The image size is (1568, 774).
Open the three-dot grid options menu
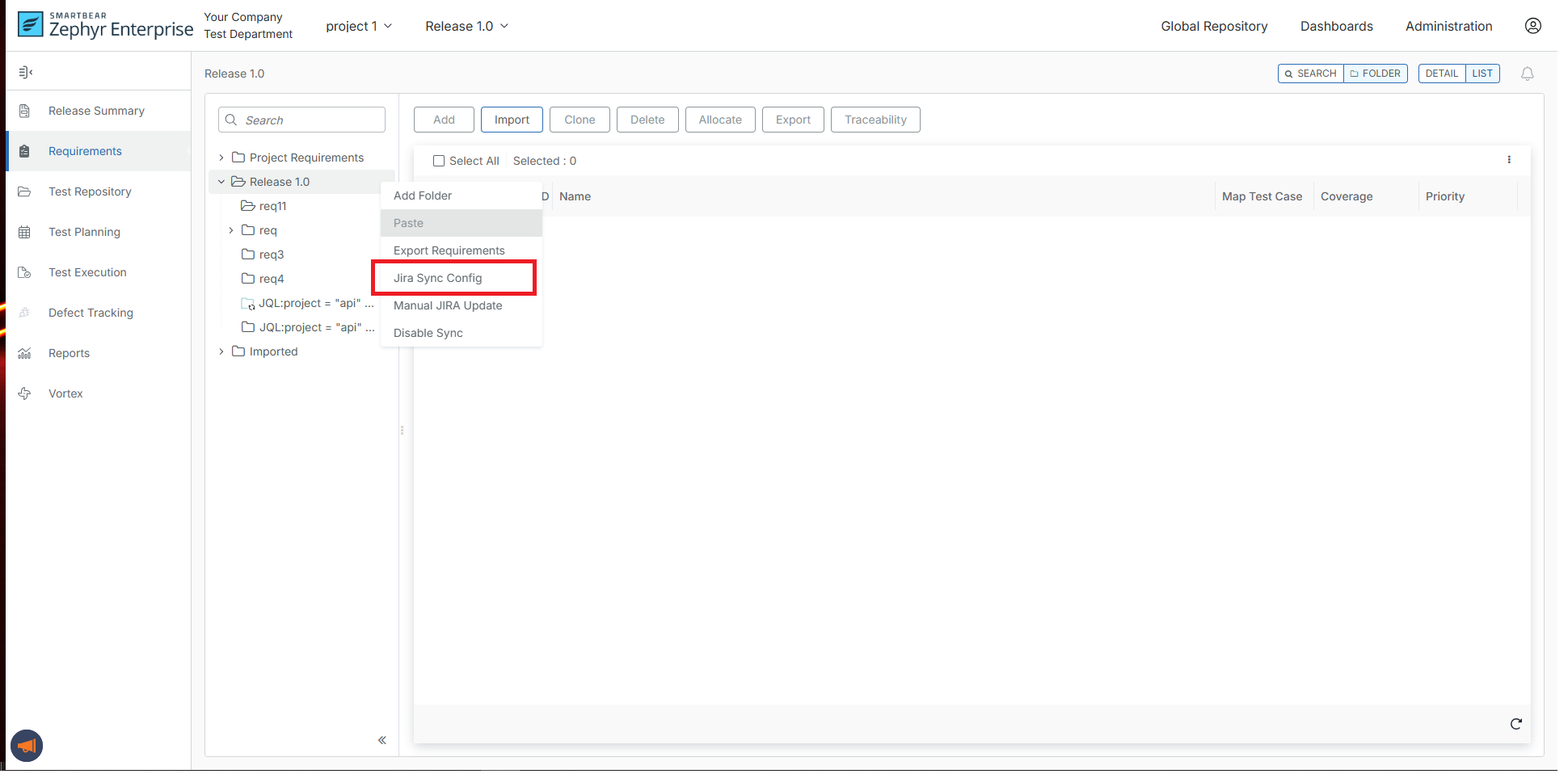tap(1508, 160)
